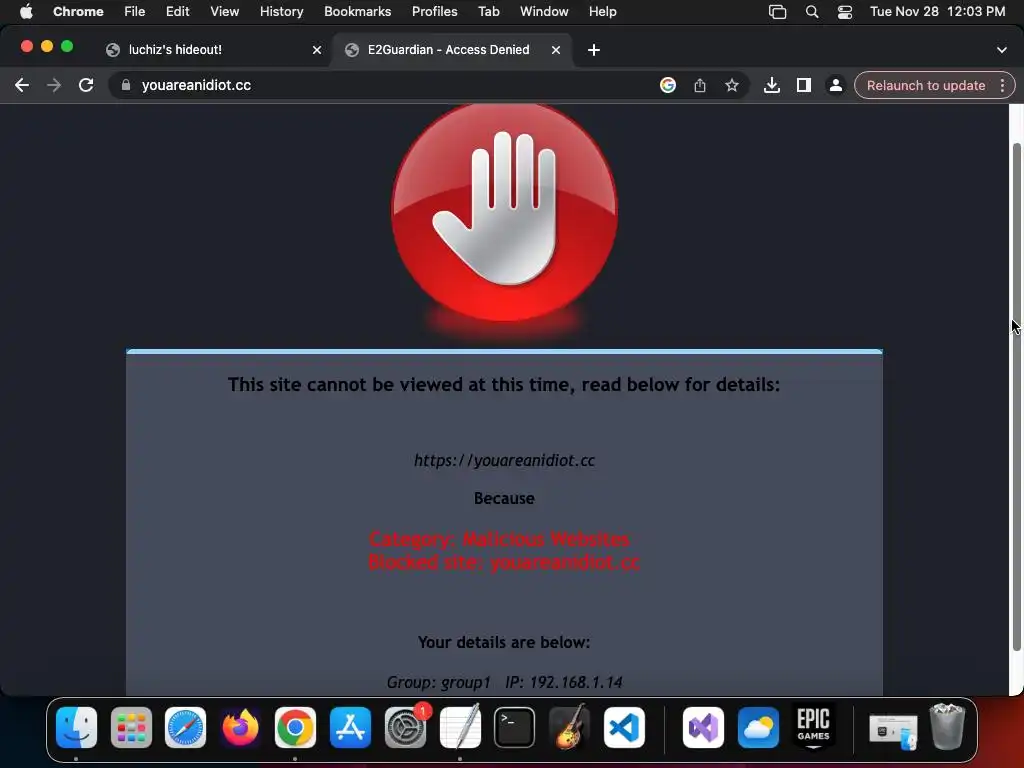1024x768 pixels.
Task: Click the Blocked site: youareanidiot.cc text
Action: (x=504, y=562)
